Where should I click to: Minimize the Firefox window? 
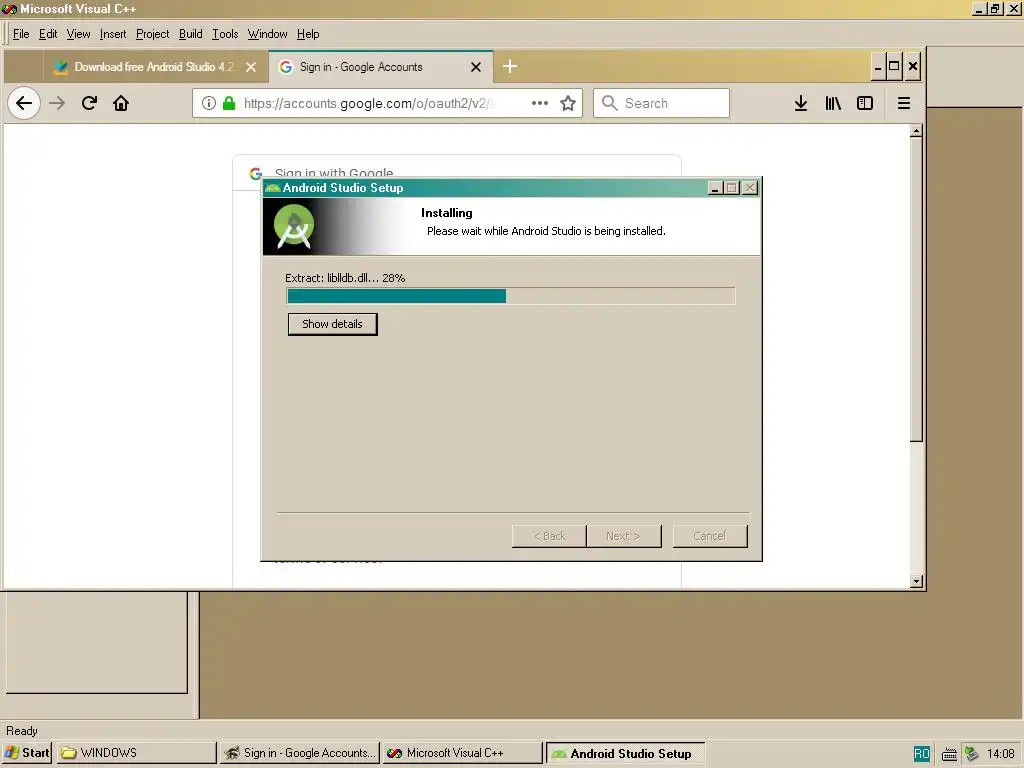click(878, 67)
